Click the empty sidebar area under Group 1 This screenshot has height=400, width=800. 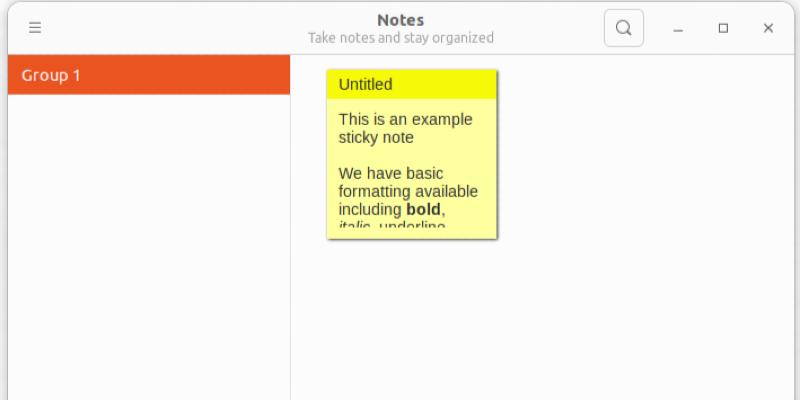(x=149, y=250)
